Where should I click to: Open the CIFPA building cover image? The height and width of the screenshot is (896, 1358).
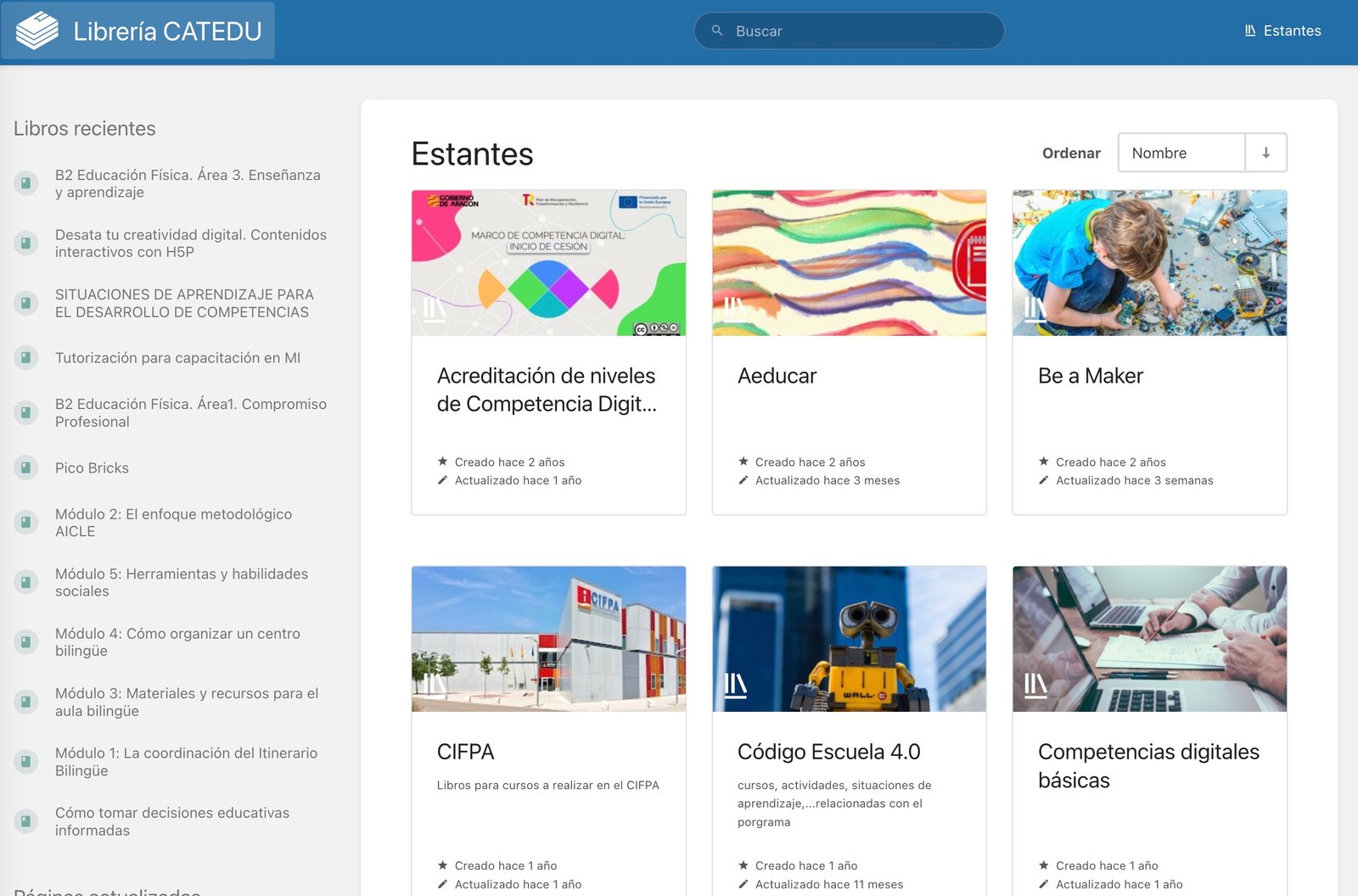coord(548,638)
